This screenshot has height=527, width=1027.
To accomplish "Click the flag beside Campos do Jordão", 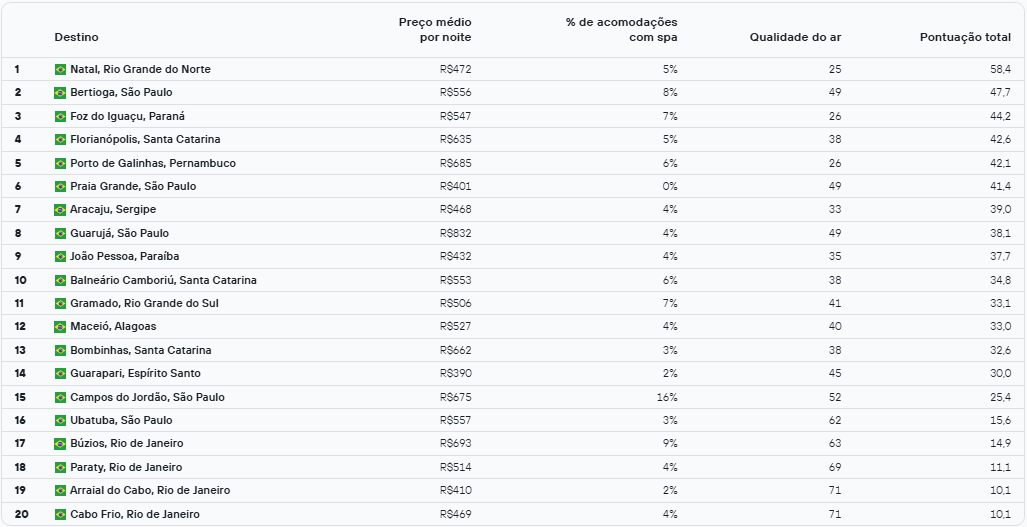I will (60, 397).
